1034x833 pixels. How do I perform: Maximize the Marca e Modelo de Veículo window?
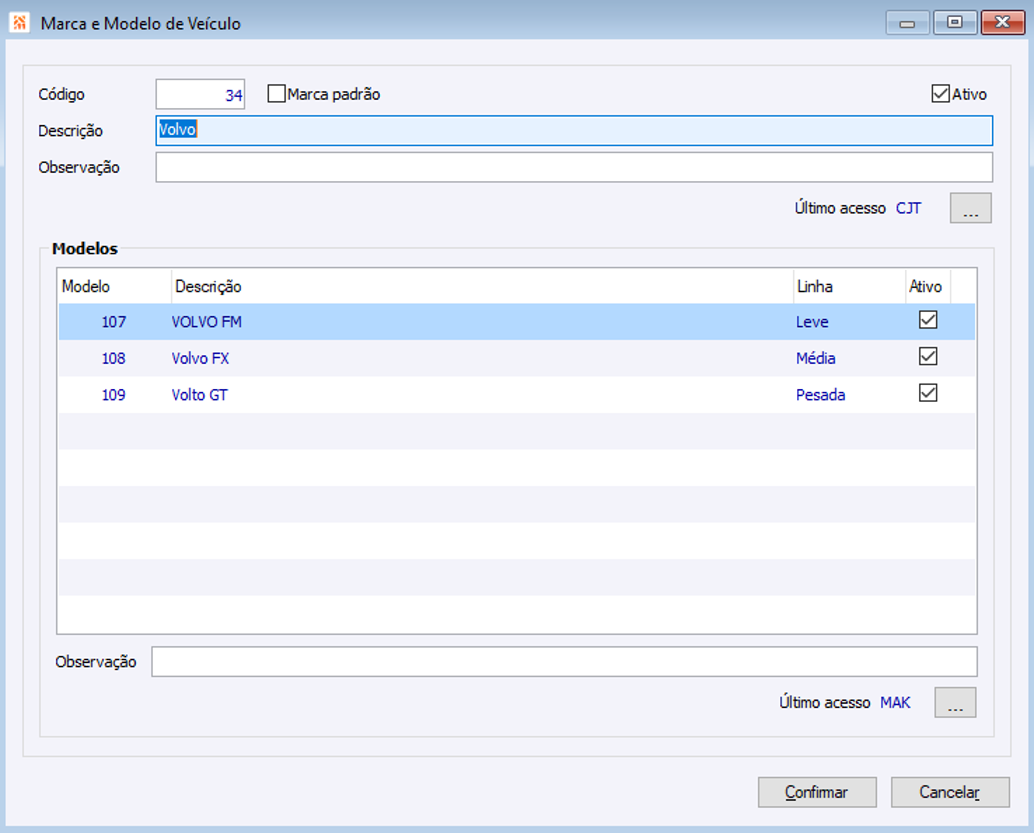[x=954, y=22]
